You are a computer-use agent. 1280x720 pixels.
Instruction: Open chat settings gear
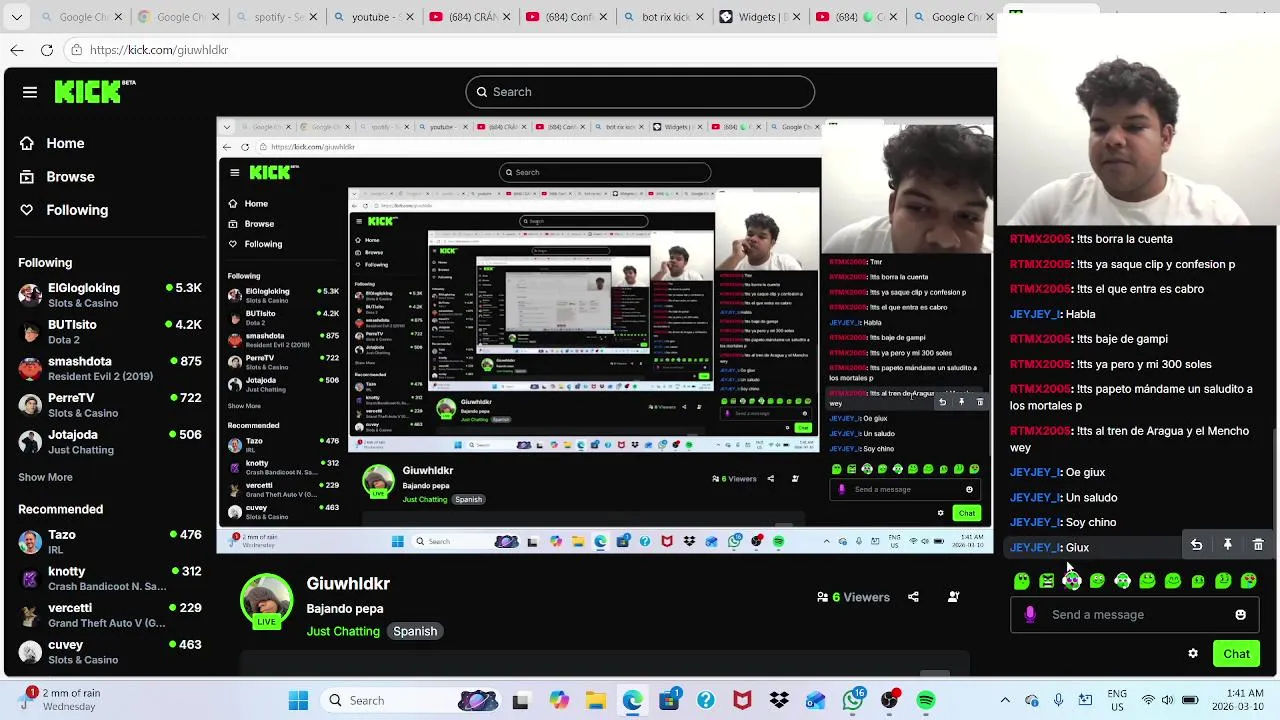[x=1193, y=654]
